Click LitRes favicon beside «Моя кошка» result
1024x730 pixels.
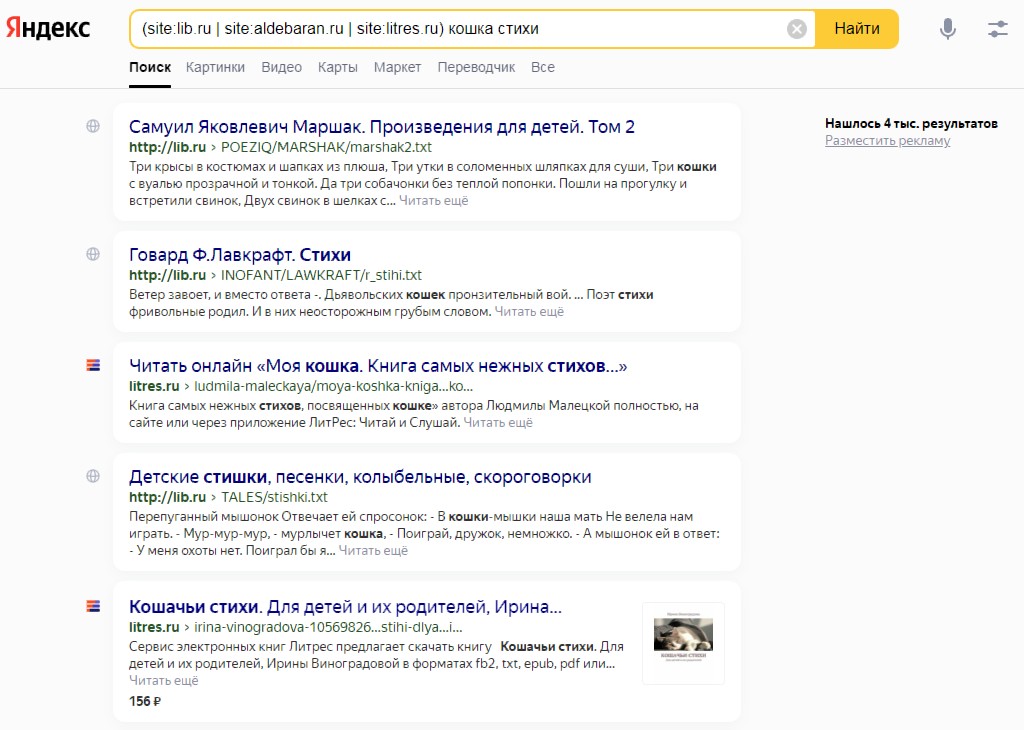coord(93,366)
